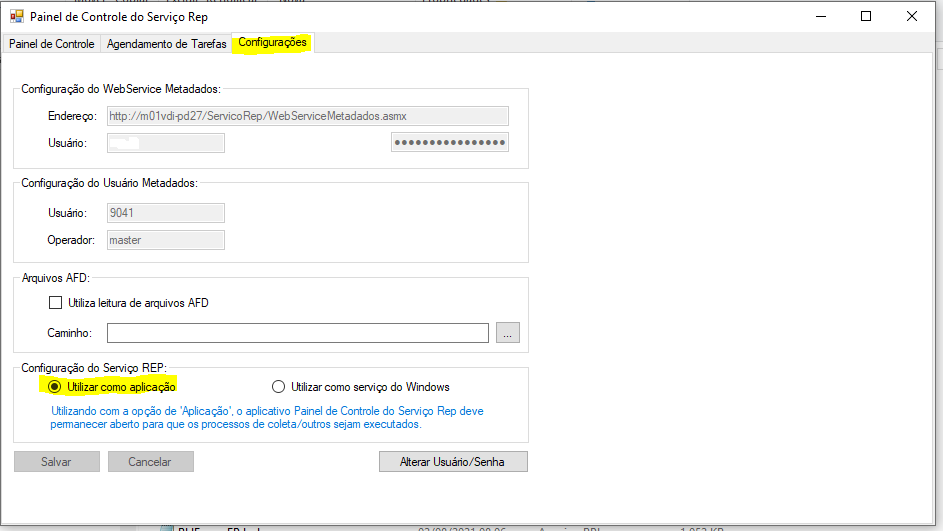Screen dimensions: 943x531
Task: Click the Operador field containing master
Action: click(x=165, y=240)
